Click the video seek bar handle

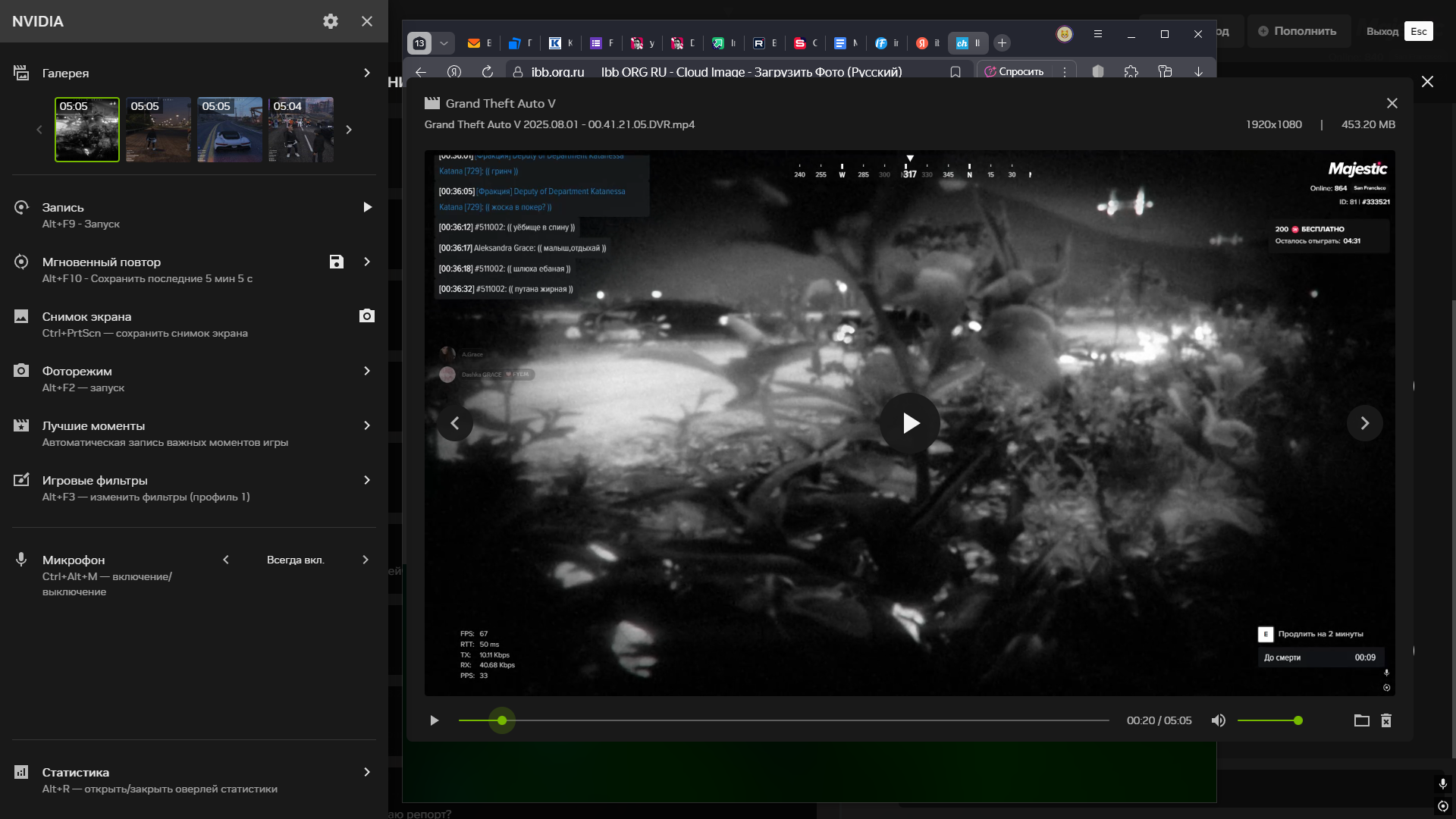click(502, 720)
